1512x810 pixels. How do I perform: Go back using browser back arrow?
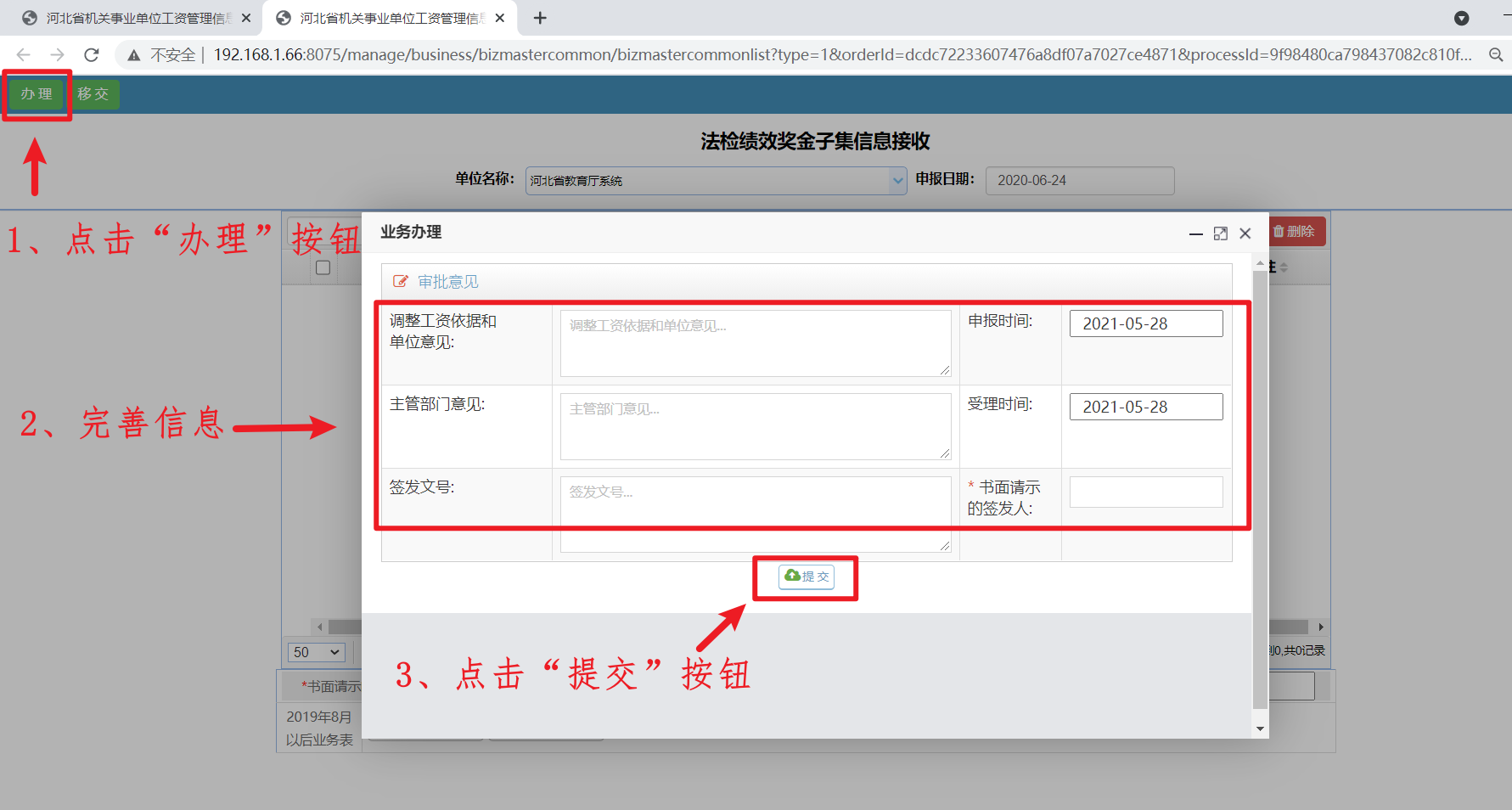click(x=23, y=55)
